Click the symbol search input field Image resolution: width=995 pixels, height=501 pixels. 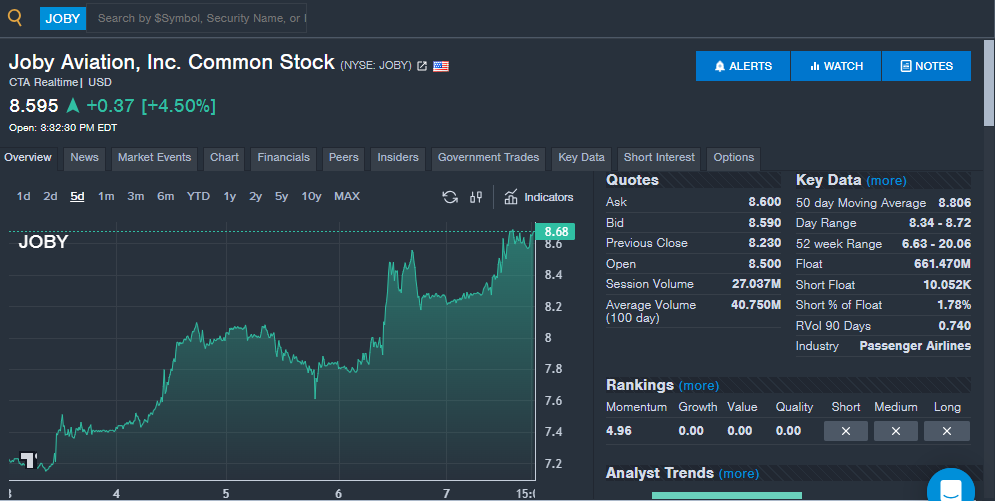coord(197,18)
